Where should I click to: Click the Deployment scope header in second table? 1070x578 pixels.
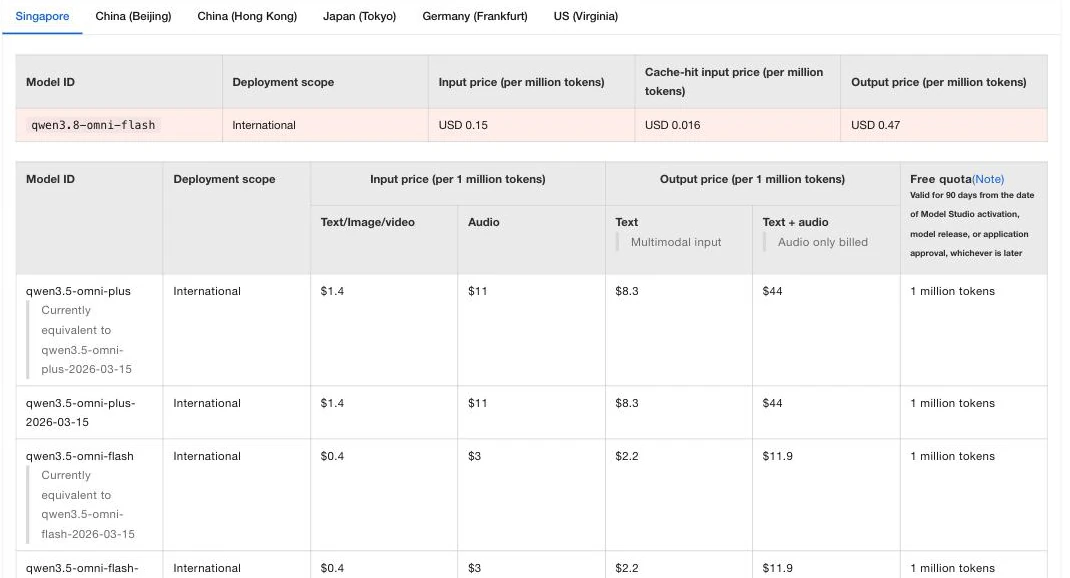224,179
